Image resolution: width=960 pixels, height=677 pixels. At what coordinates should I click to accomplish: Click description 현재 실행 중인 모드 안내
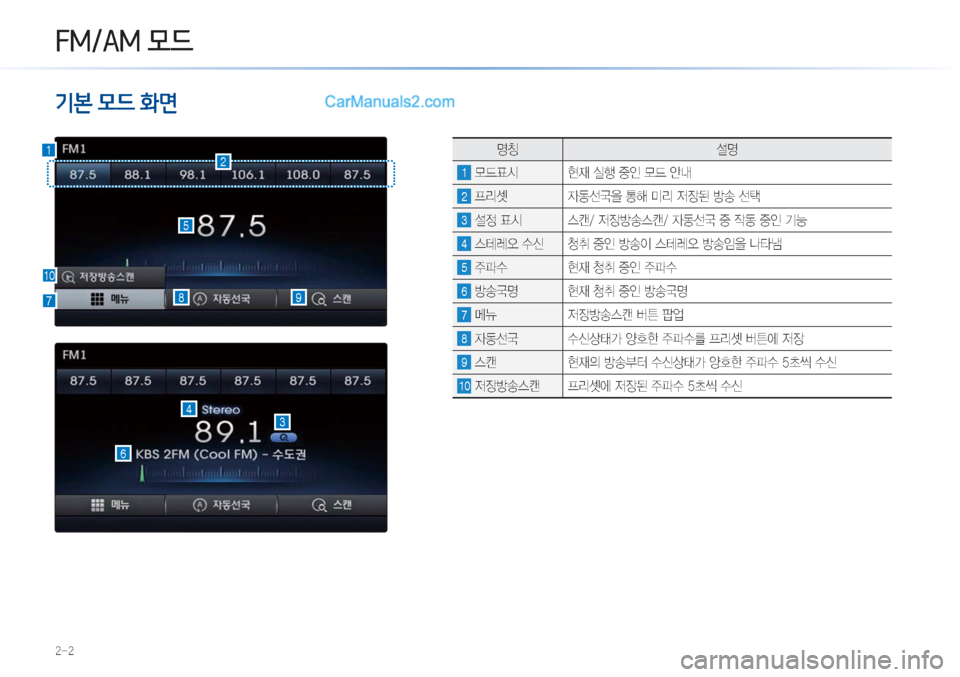(629, 173)
